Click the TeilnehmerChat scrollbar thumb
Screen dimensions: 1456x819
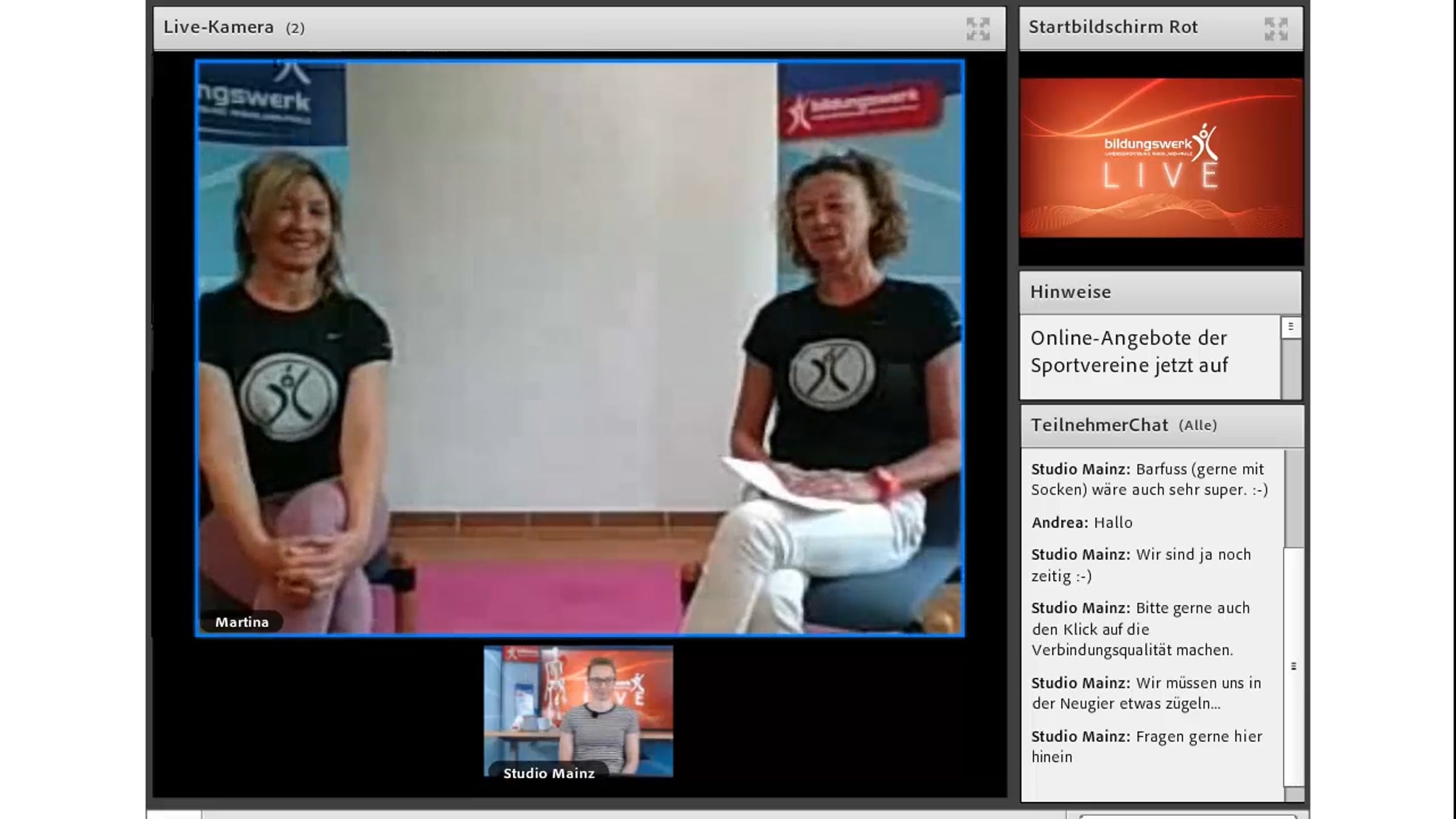[x=1293, y=666]
